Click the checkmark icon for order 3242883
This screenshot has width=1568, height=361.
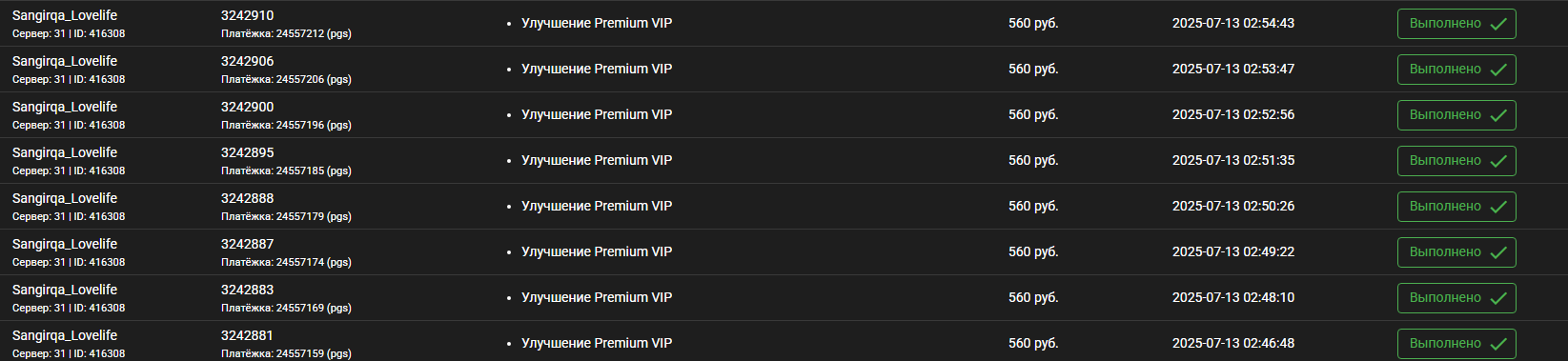pos(1498,298)
